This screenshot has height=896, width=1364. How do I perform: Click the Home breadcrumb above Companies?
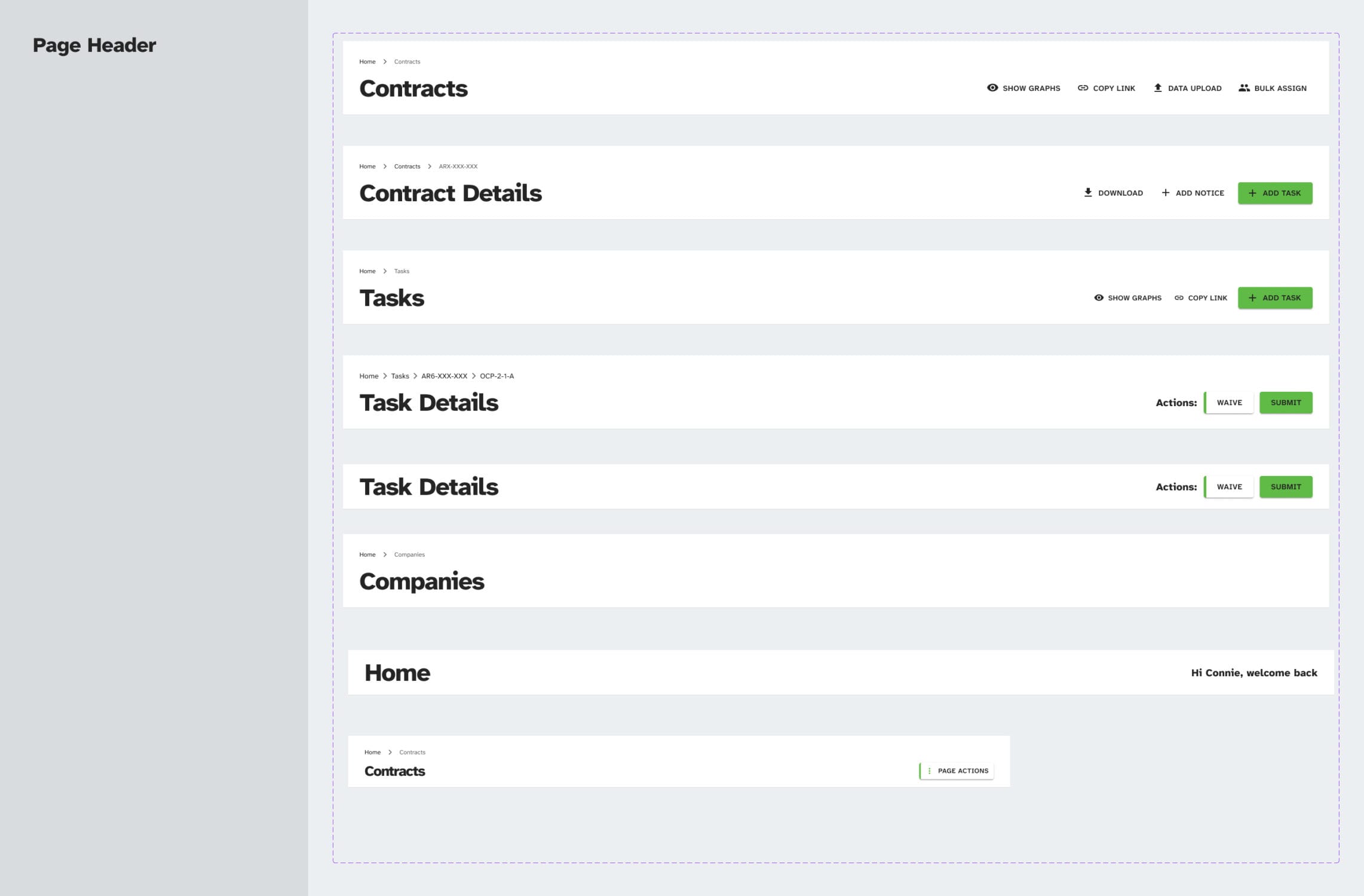tap(367, 554)
